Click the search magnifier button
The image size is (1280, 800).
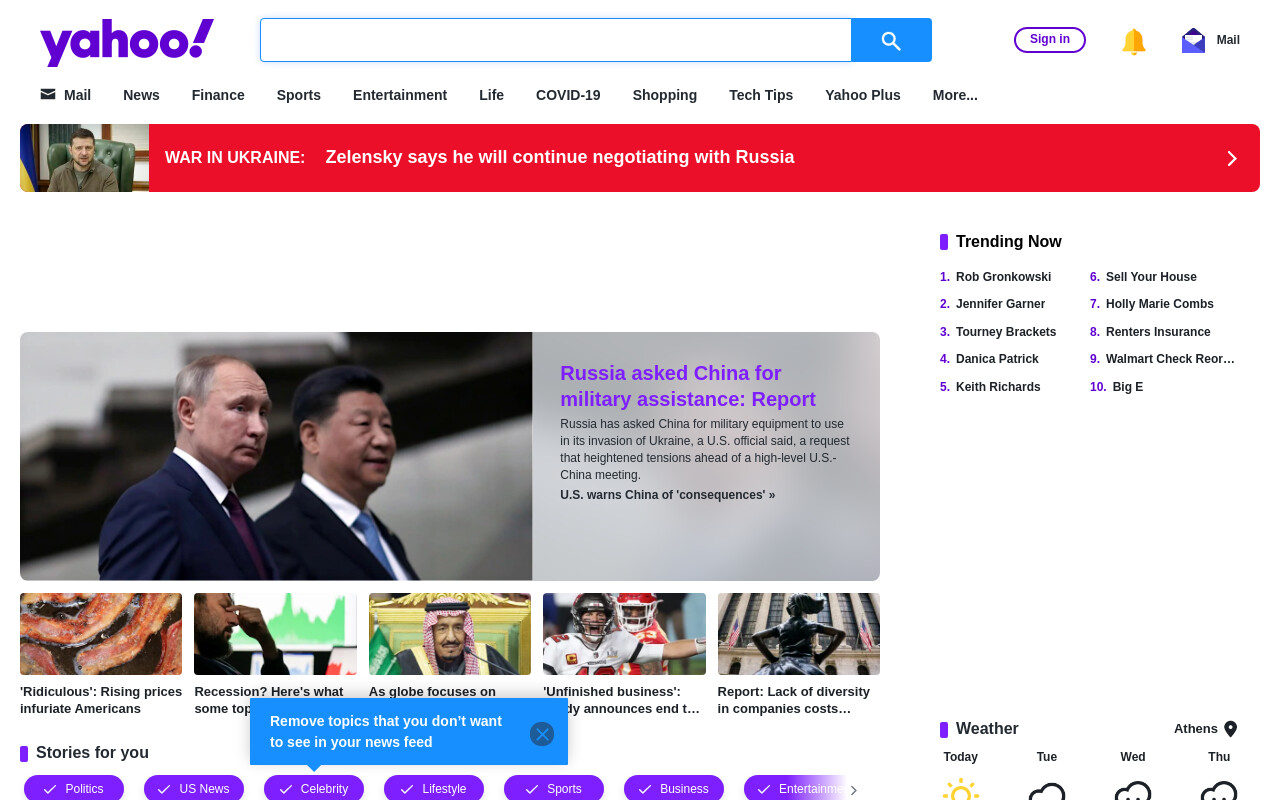[x=891, y=40]
